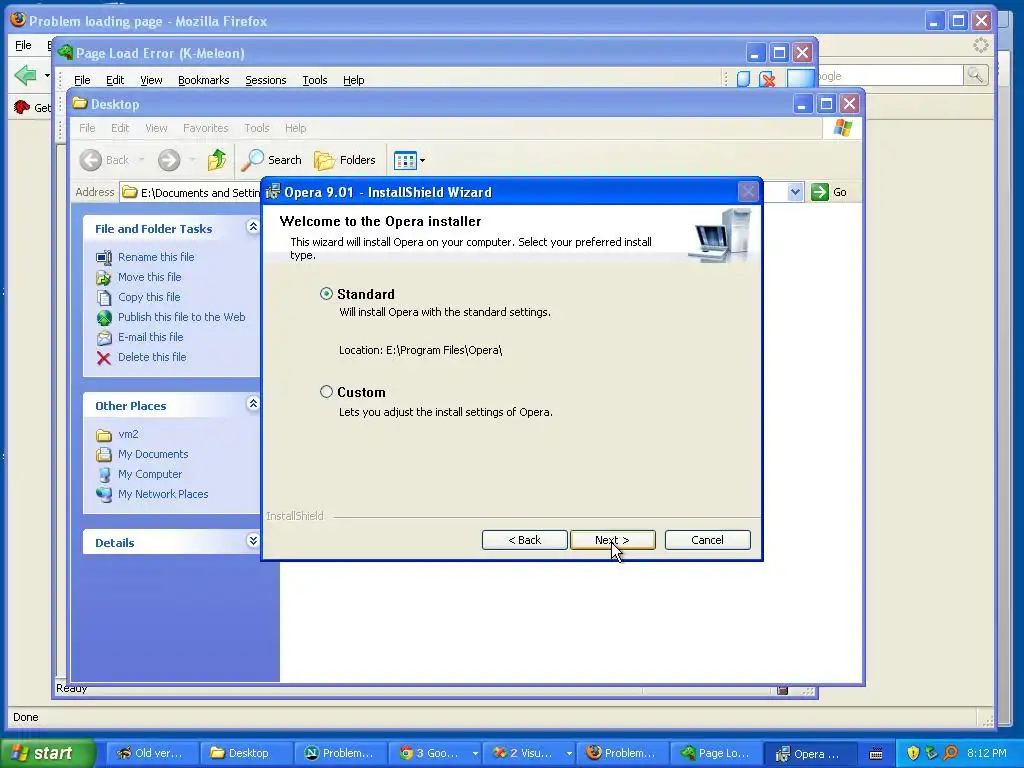Click Rename this file
1024x768 pixels.
(155, 257)
